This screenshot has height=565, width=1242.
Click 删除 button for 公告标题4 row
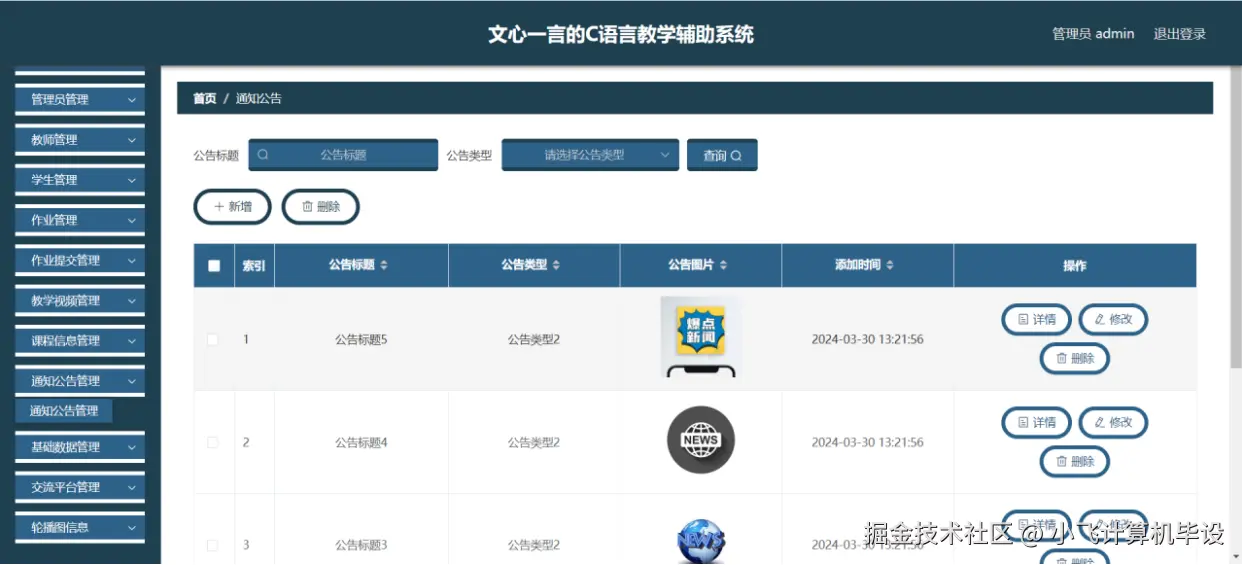1075,461
